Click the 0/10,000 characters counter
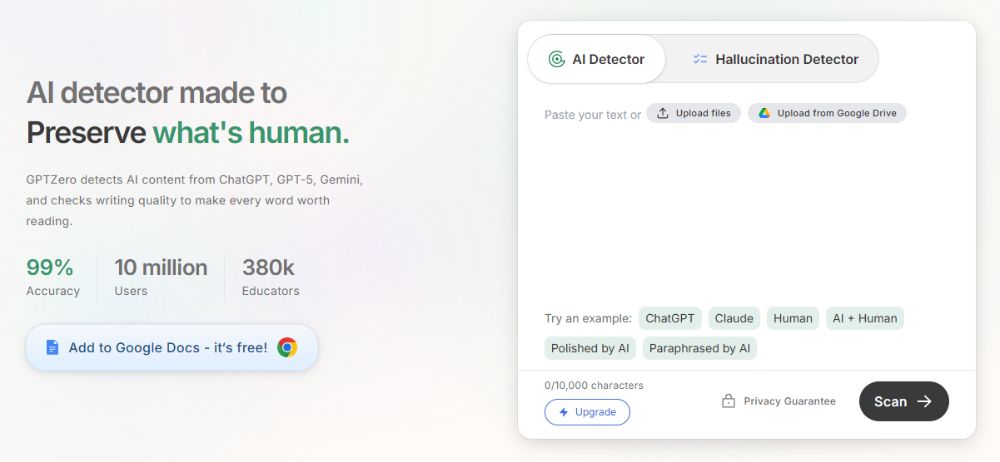This screenshot has width=1000, height=462. pos(594,385)
